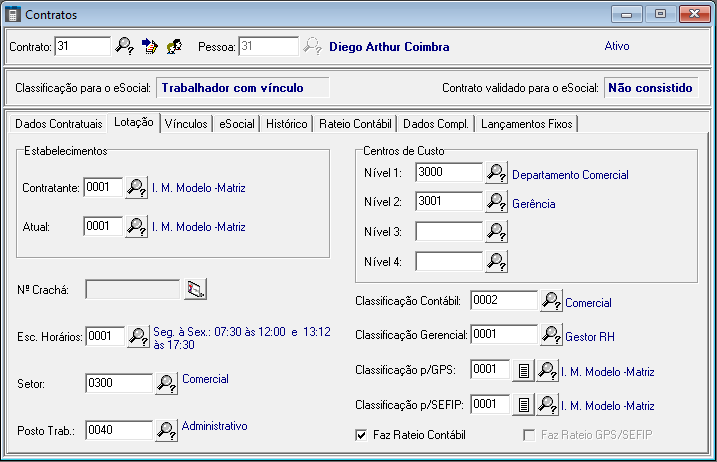
Task: Click the Pessoa number field
Action: 268,46
